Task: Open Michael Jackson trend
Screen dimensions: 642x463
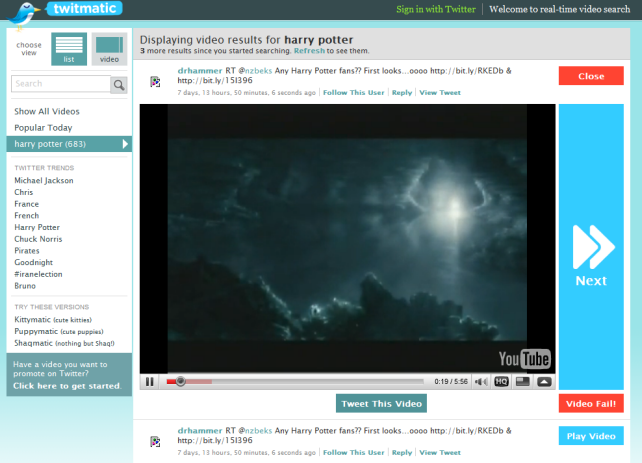Action: click(44, 181)
